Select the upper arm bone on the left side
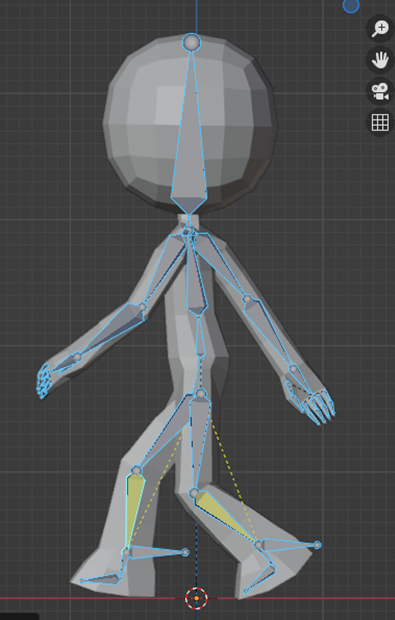 click(x=166, y=269)
